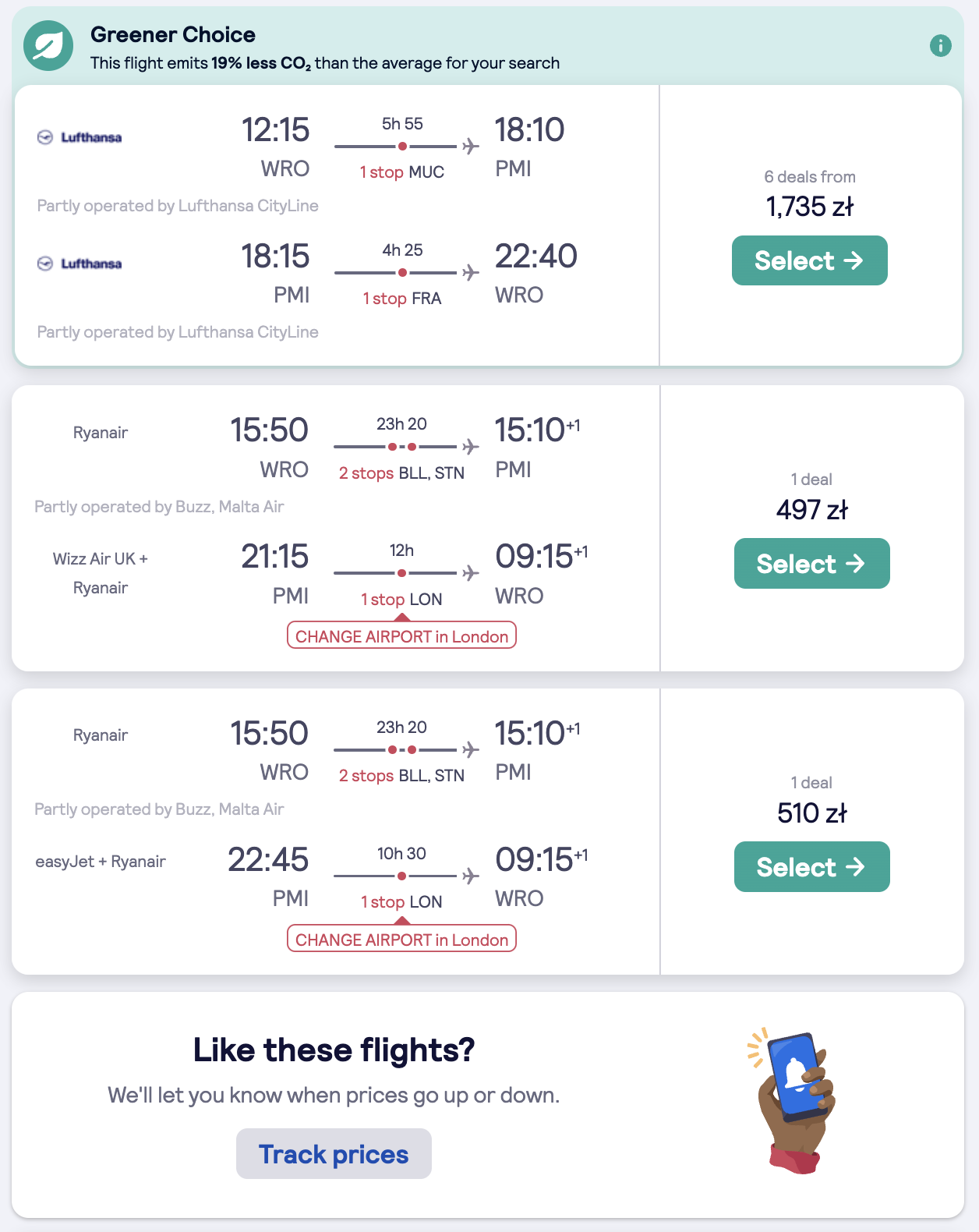The image size is (979, 1232).
Task: Click Change Airport warning on 21:15 flight
Action: coord(401,636)
